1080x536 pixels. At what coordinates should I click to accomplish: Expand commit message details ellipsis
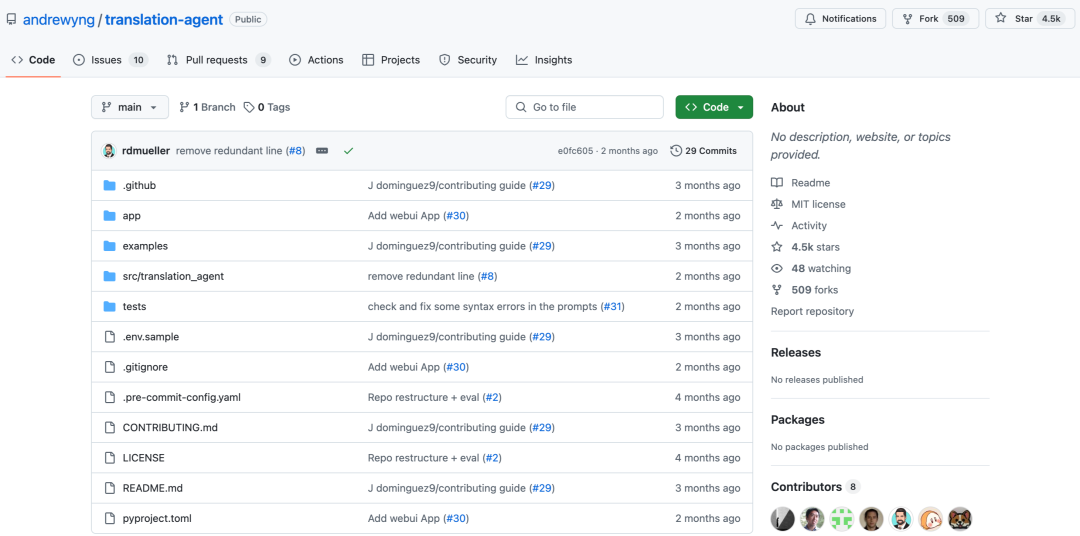click(322, 150)
